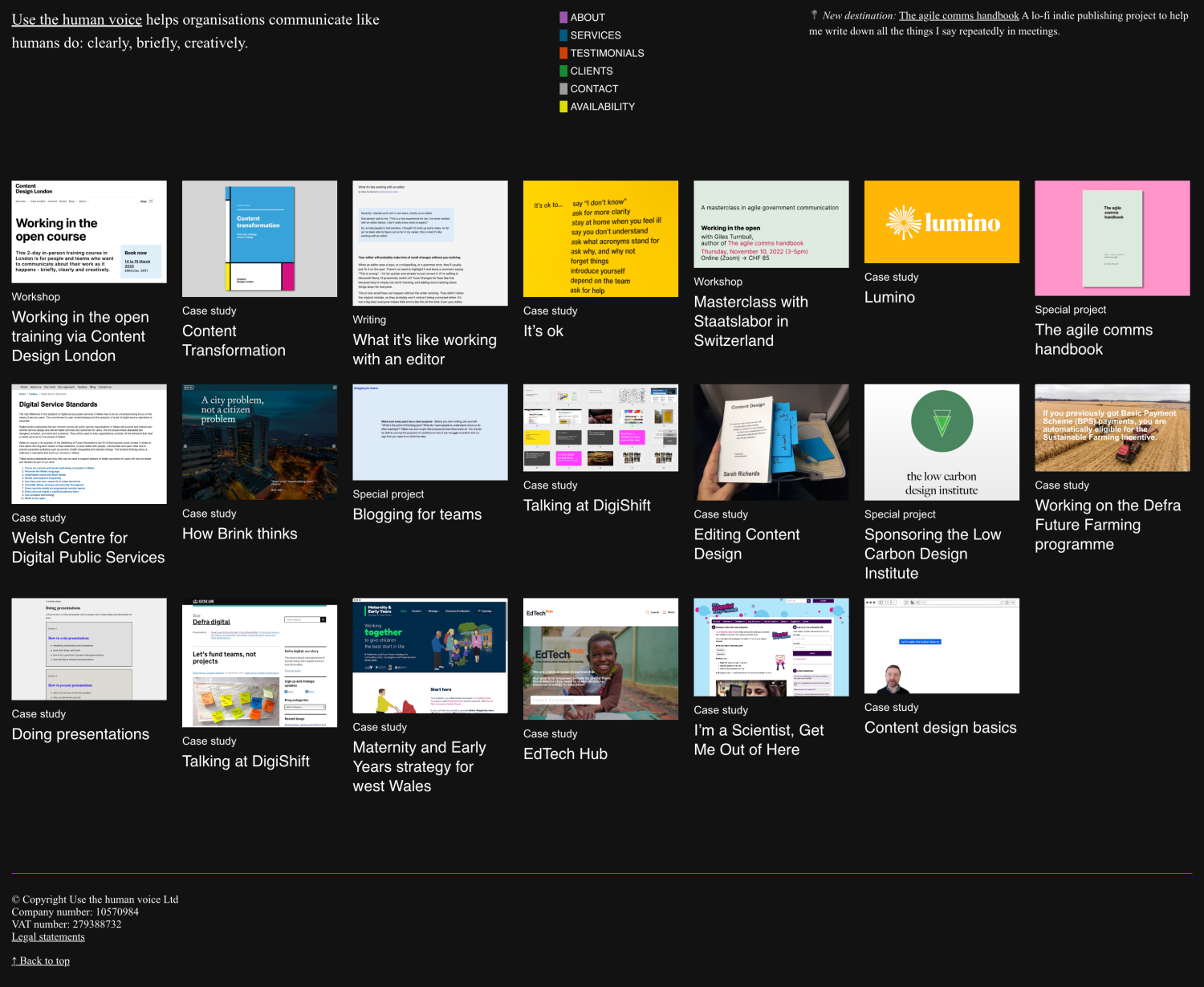
Task: Open the EdTech Hub case study title
Action: click(565, 753)
